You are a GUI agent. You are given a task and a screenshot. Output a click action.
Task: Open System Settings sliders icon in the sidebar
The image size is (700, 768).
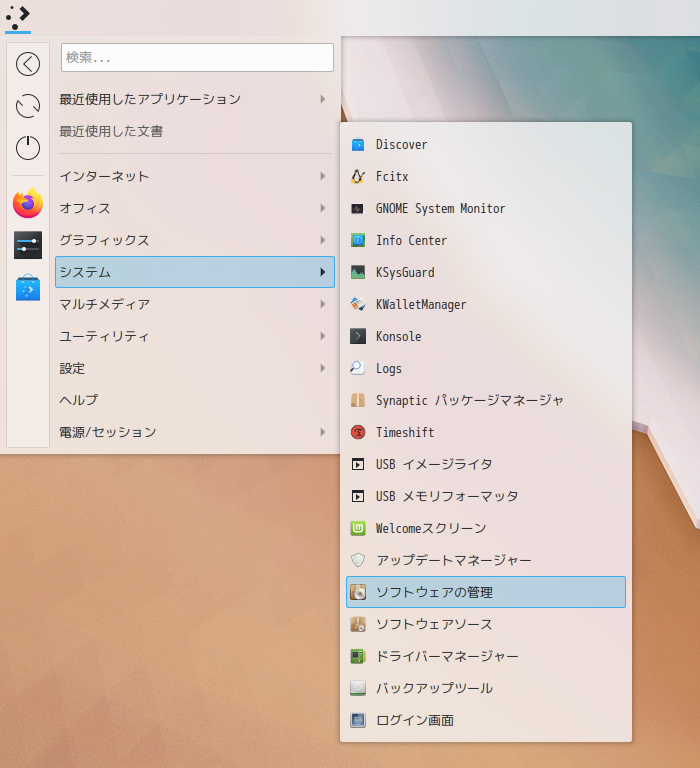pyautogui.click(x=28, y=245)
